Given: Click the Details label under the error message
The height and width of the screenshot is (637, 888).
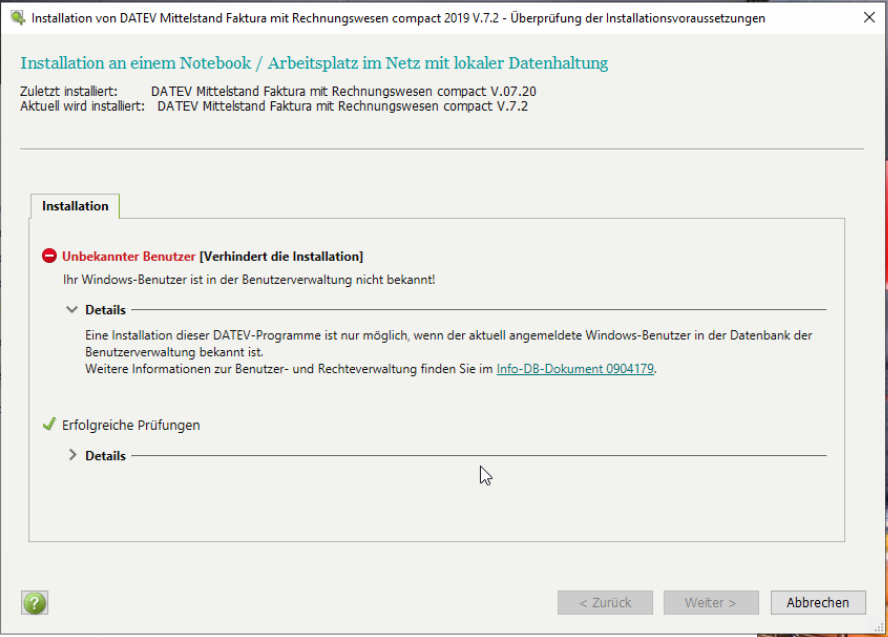Looking at the screenshot, I should [105, 310].
